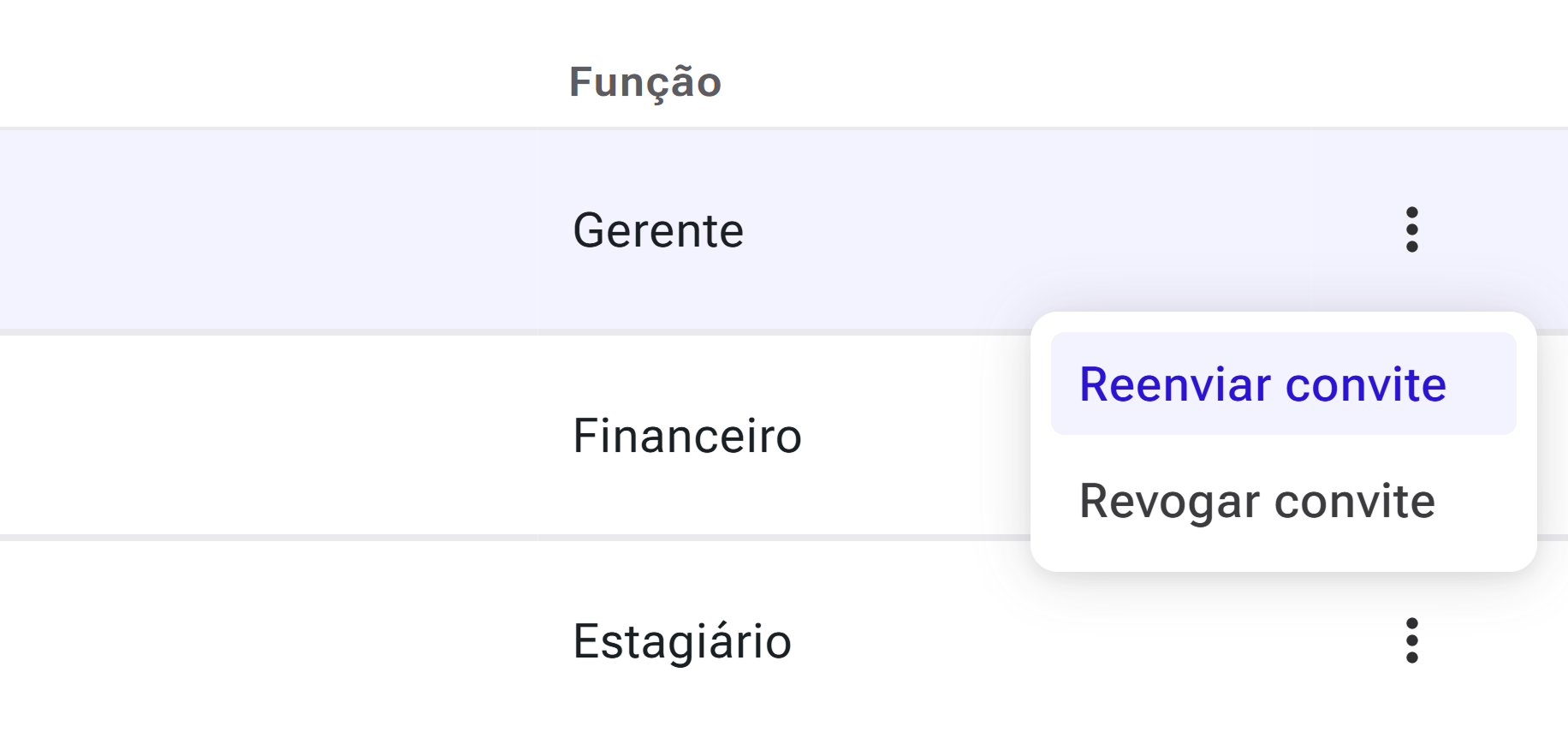
Task: Click the Financeiro table row
Action: point(514,436)
